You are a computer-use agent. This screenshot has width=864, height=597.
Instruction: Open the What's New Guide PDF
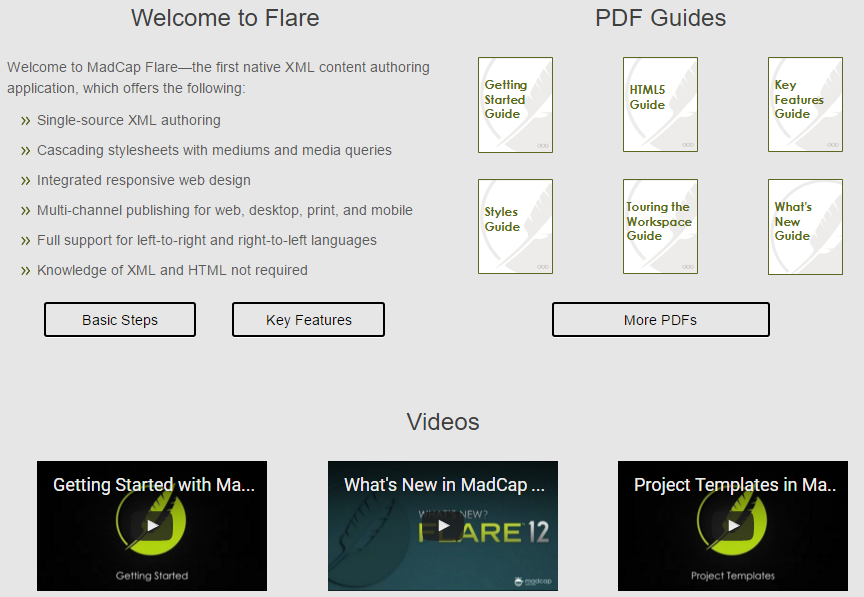coord(805,227)
